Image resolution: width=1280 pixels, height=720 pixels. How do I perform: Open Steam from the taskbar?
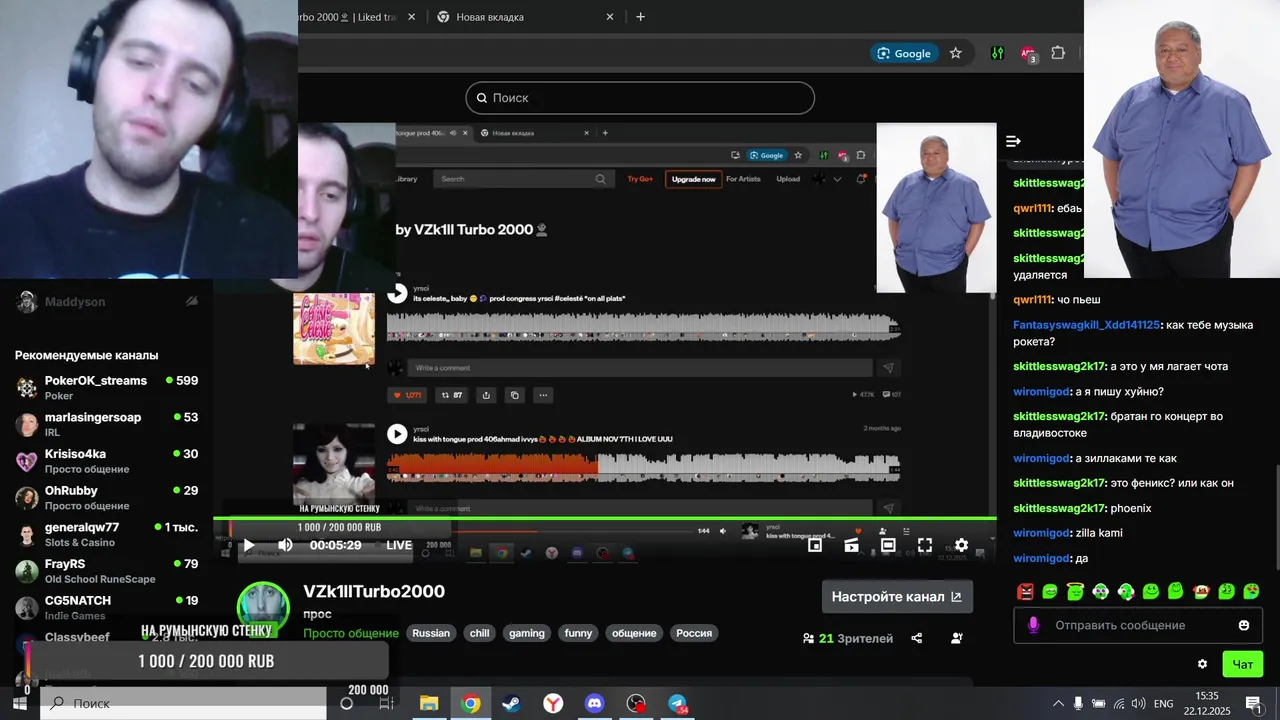511,703
